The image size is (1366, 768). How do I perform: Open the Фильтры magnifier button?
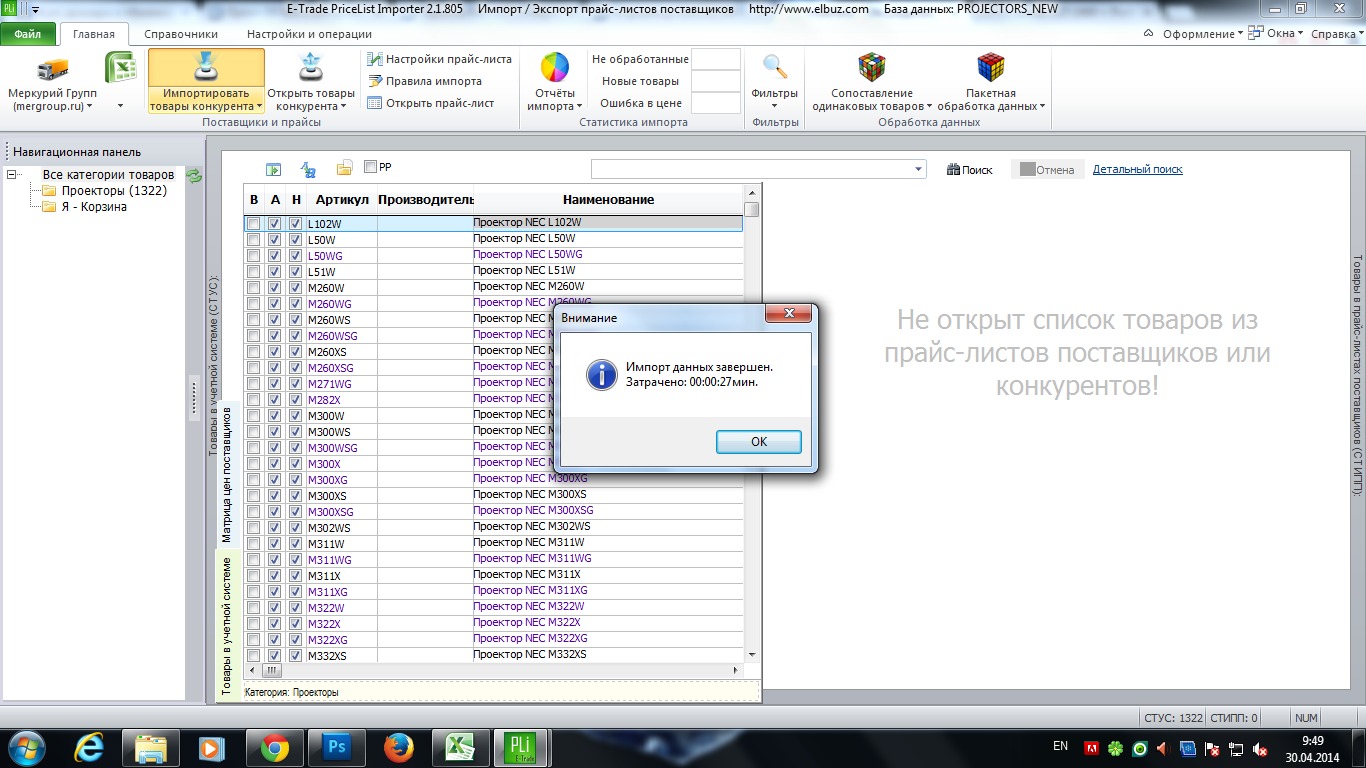(x=775, y=81)
